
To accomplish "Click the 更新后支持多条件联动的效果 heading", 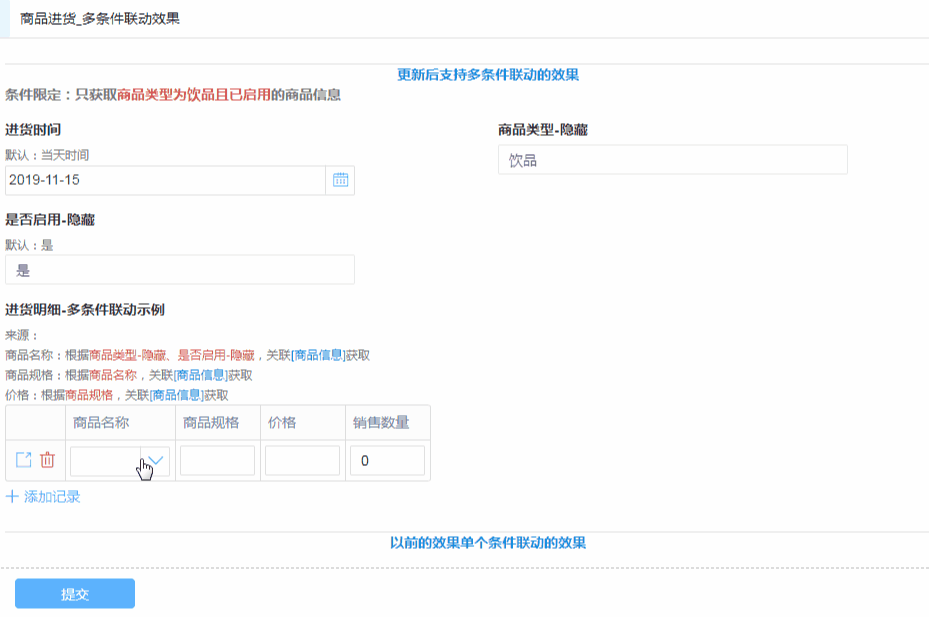I will pyautogui.click(x=488, y=74).
